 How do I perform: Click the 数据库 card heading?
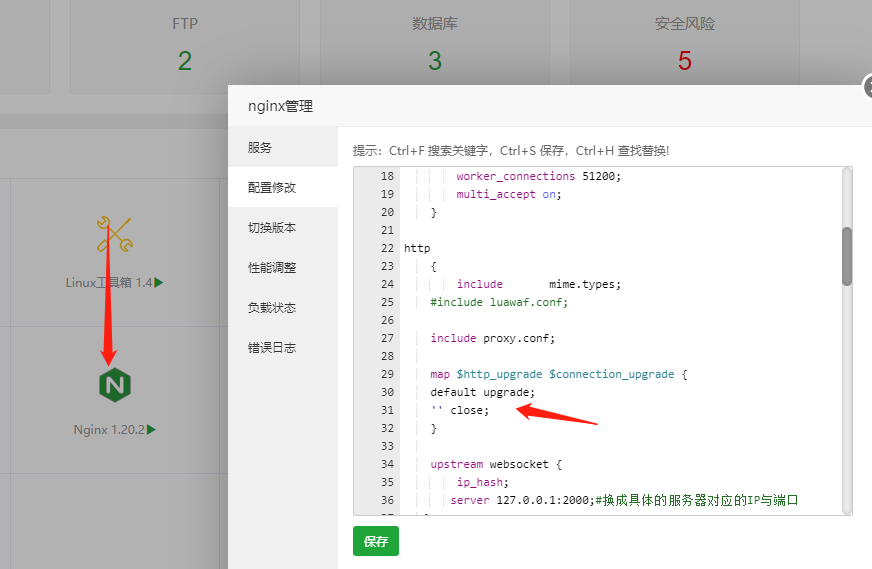tap(435, 23)
